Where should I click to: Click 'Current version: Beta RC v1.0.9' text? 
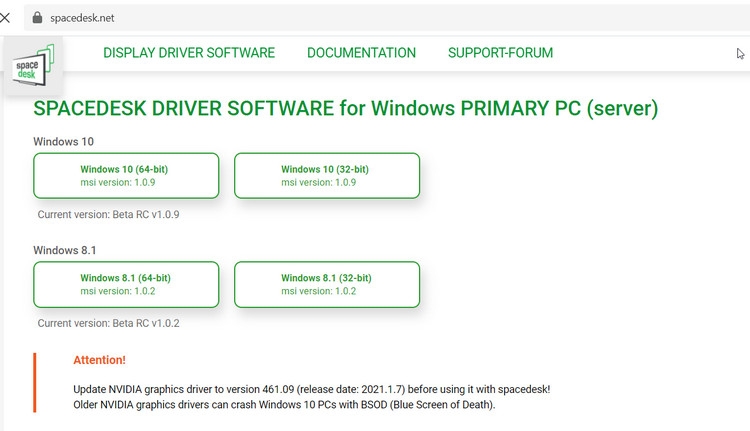109,214
